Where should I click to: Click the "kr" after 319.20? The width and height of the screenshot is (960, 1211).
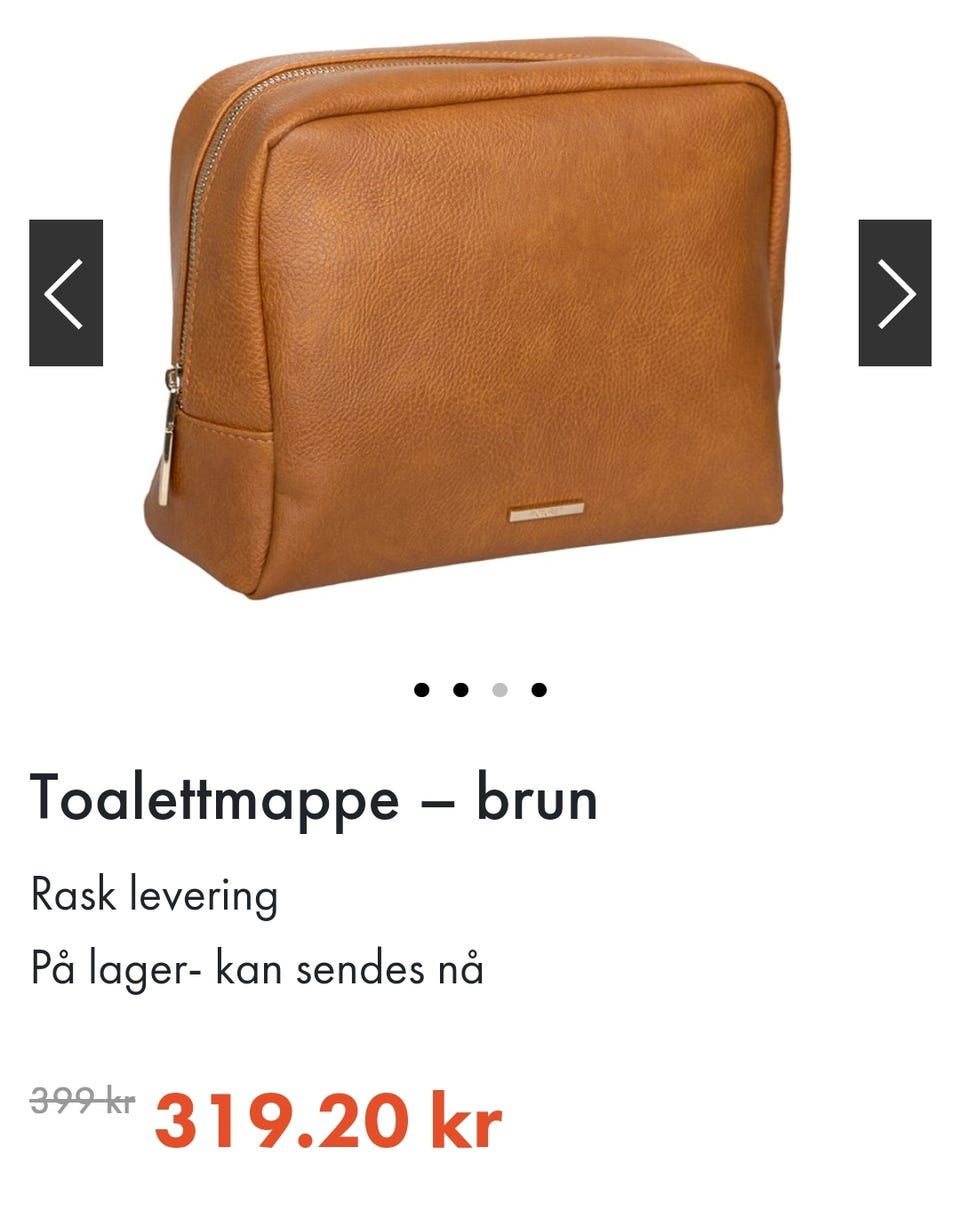coord(466,1121)
